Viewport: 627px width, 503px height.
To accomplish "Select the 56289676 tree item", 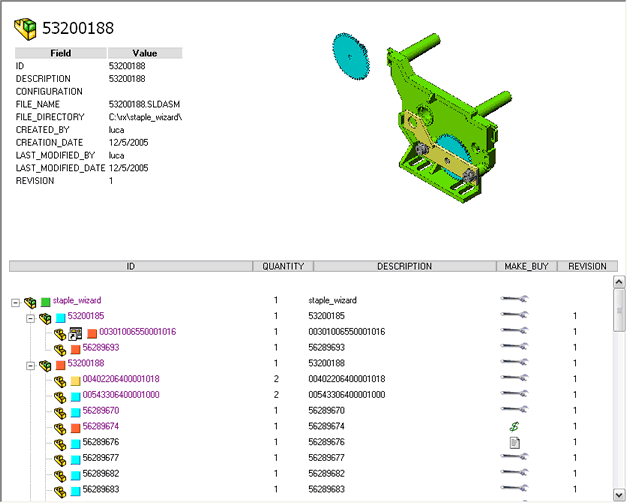I will (101, 442).
